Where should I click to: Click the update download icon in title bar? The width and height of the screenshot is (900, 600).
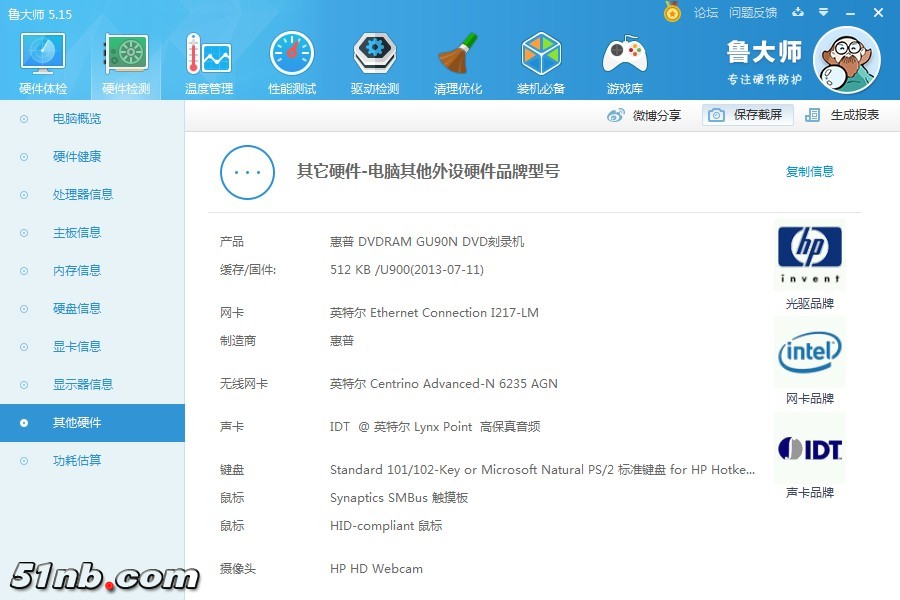(x=797, y=12)
